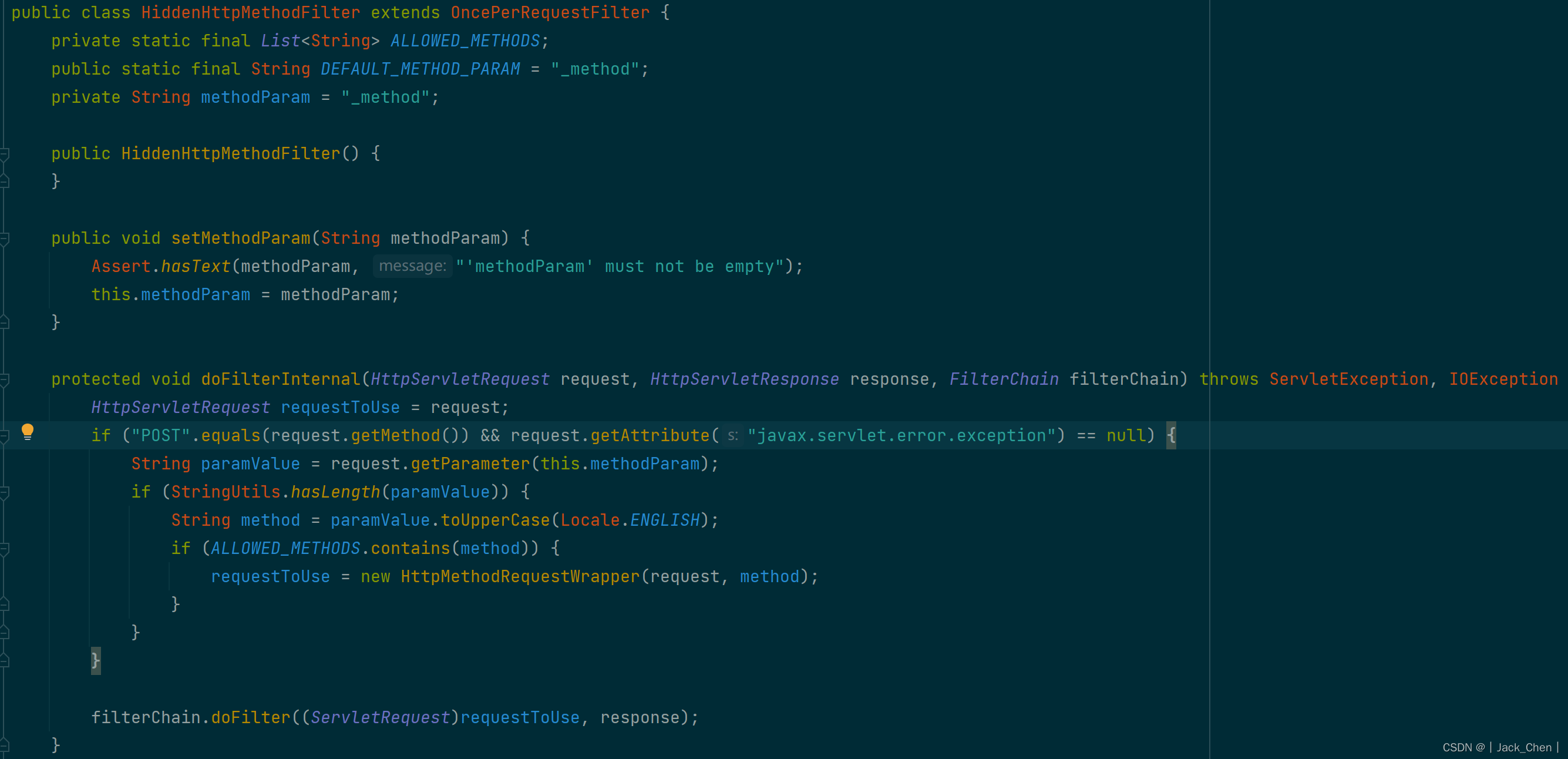
Task: Click the yellow lightbulb quick-fix icon
Action: coord(28,432)
